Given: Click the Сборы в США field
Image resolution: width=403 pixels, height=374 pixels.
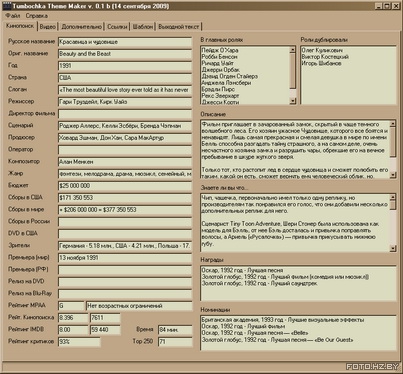Looking at the screenshot, I should [x=125, y=198].
